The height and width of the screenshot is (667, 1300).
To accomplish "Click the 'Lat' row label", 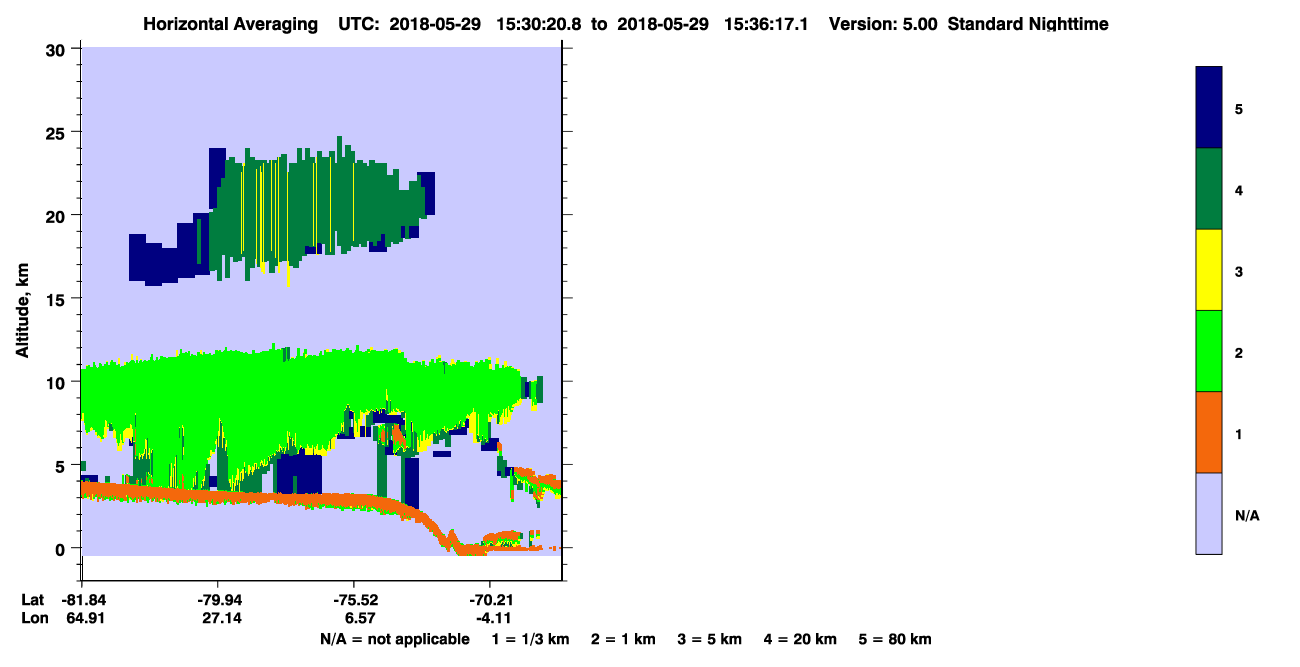I will (32, 600).
